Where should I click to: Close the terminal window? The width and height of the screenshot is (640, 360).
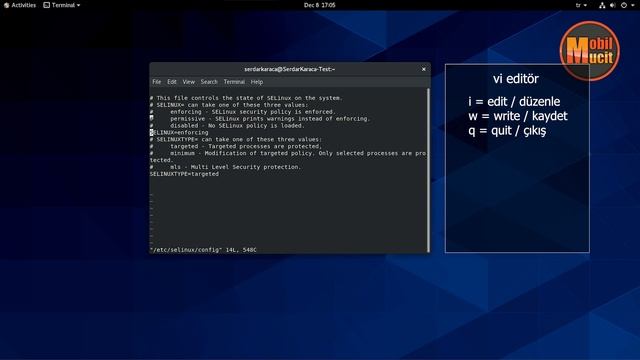tap(424, 69)
